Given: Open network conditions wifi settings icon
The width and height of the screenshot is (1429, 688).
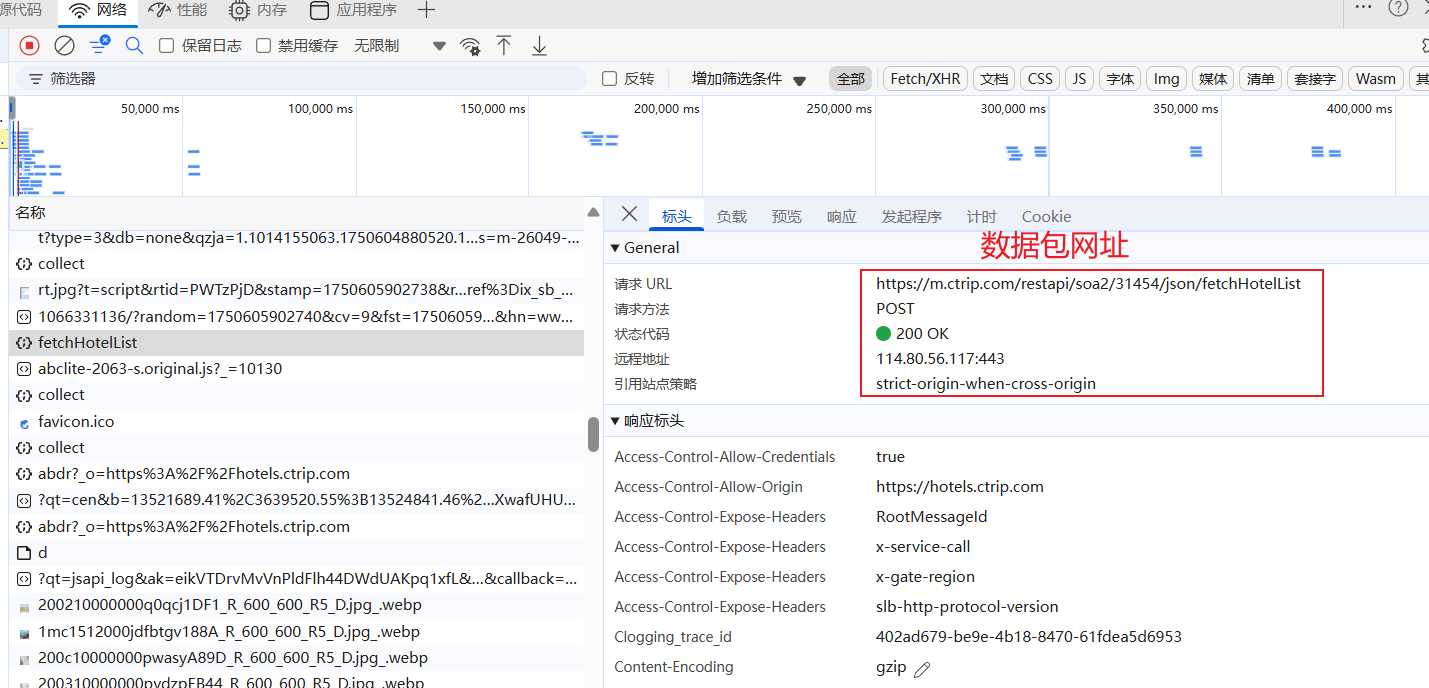Looking at the screenshot, I should pos(470,46).
